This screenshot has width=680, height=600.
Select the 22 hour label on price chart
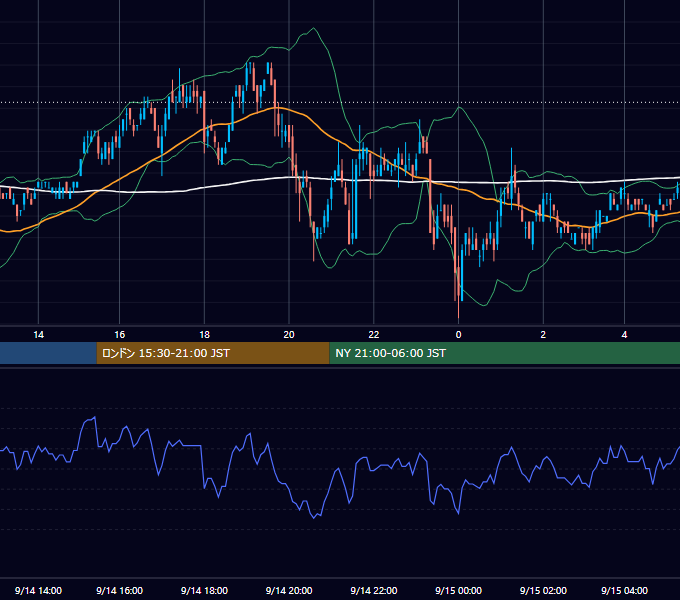374,335
